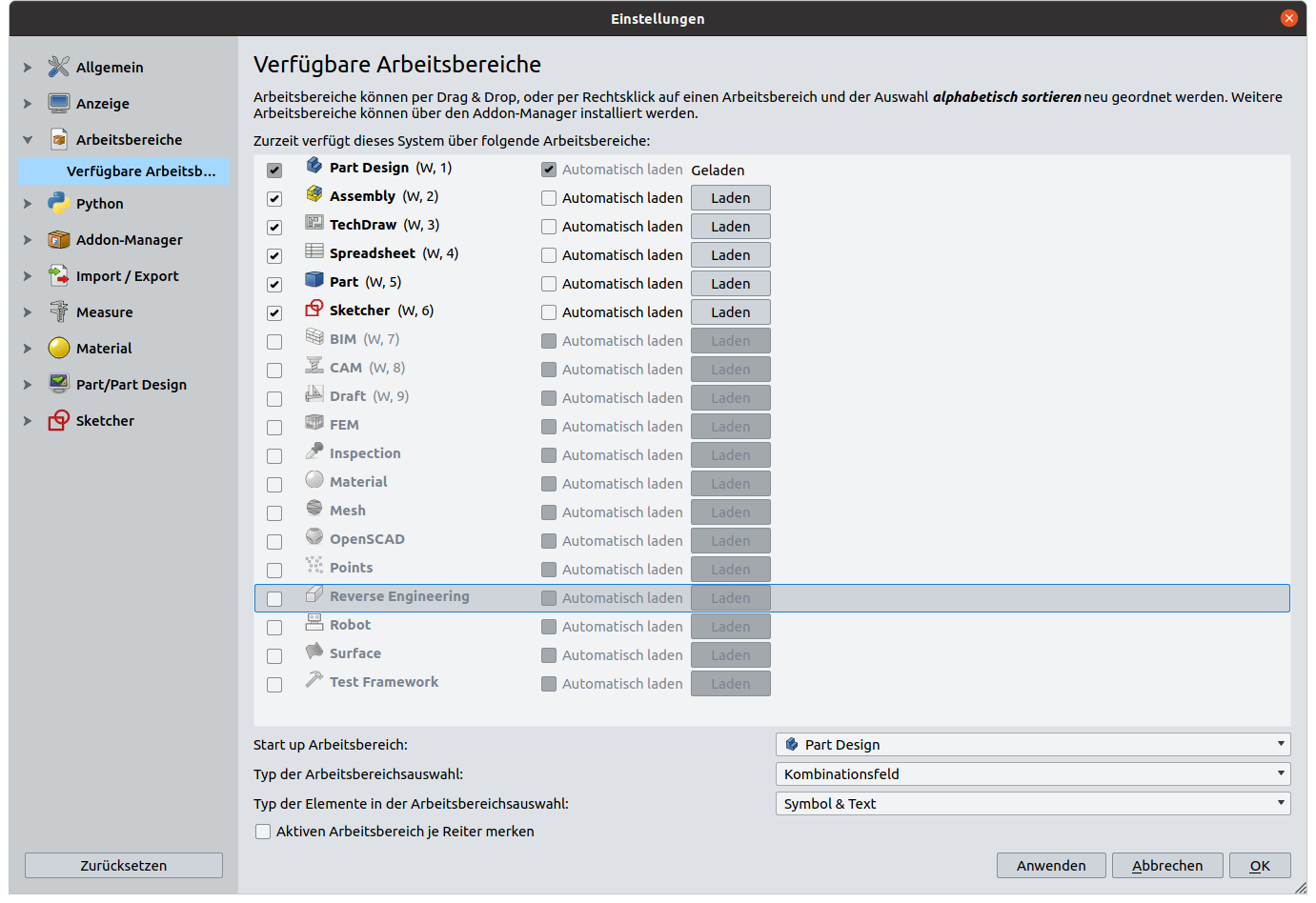Open the Start up Arbeitsbereich dropdown

tap(1033, 745)
